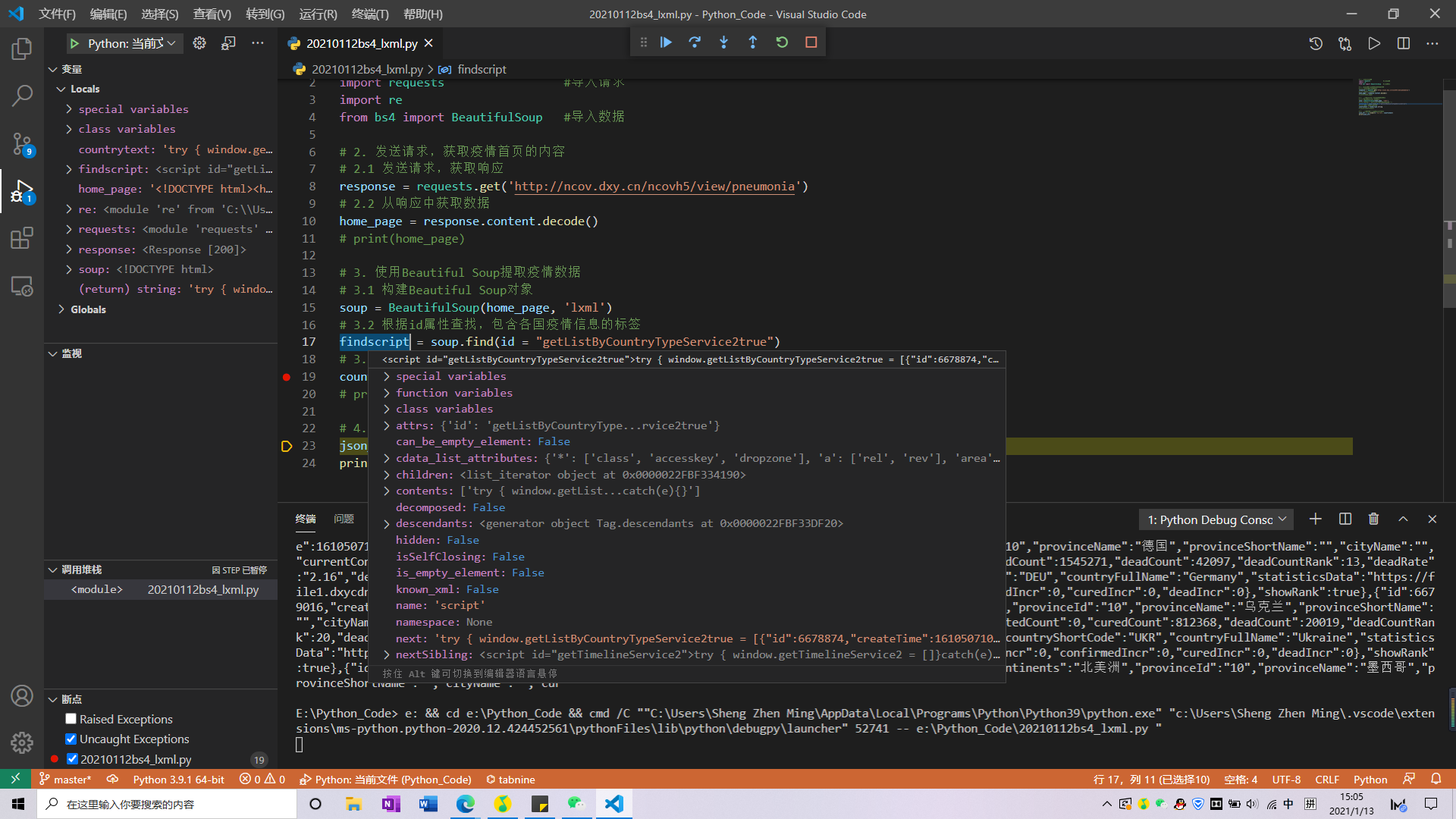Image resolution: width=1456 pixels, height=819 pixels.
Task: Enable Raised Exceptions breakpoint checkbox
Action: (71, 719)
